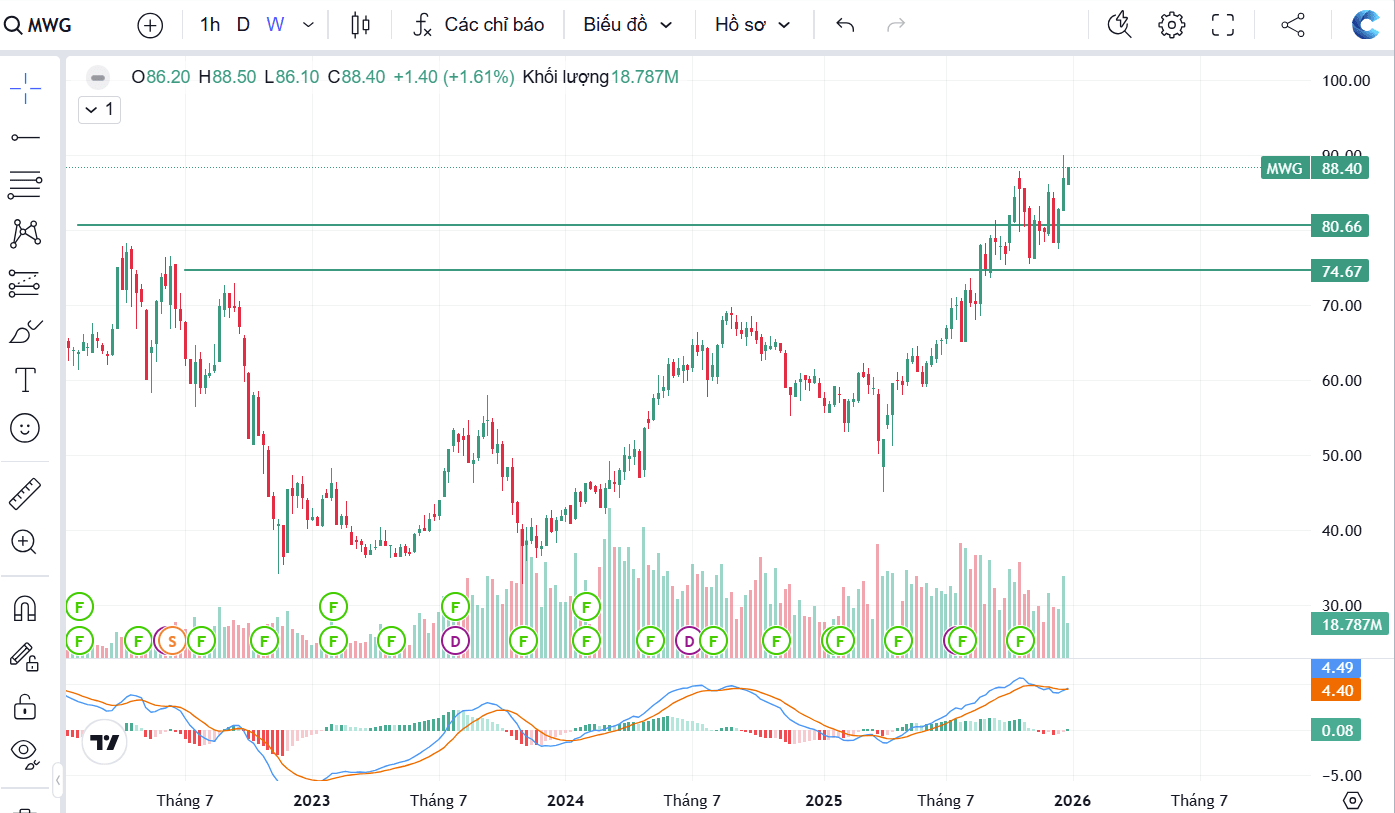This screenshot has height=813, width=1395.
Task: Enter fullscreen mode
Action: point(1223,25)
